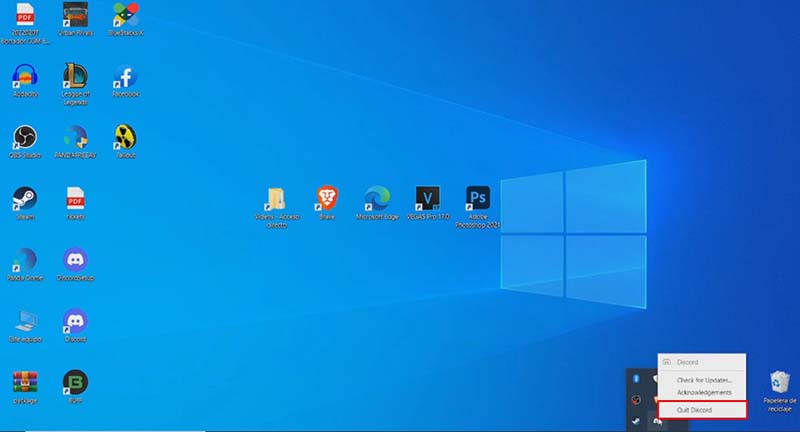This screenshot has width=800, height=432.
Task: Select the DiscordSetup installer icon
Action: point(75,264)
